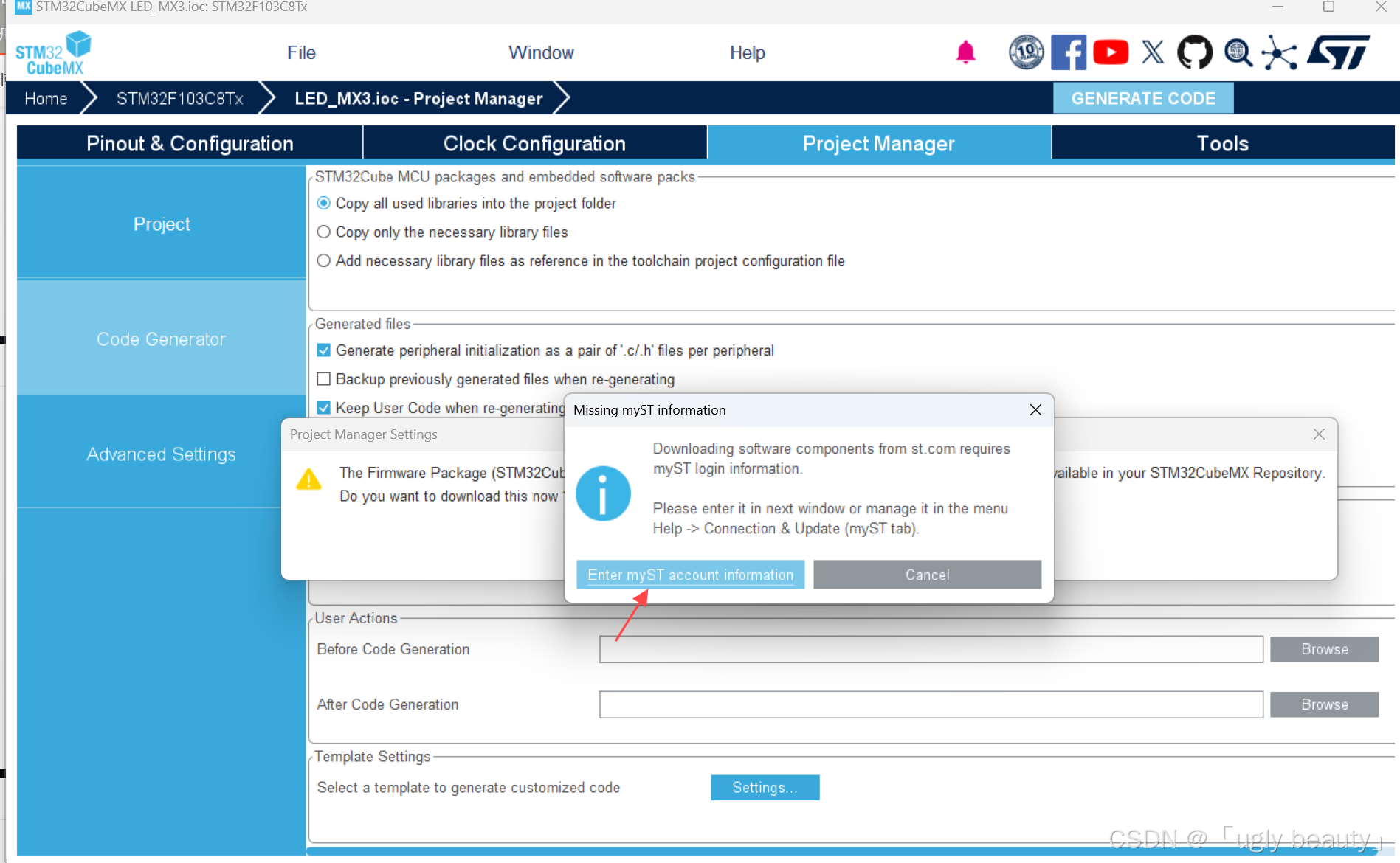Click STM32F103C8Tx breadcrumb
This screenshot has width=1400, height=863.
coord(179,98)
